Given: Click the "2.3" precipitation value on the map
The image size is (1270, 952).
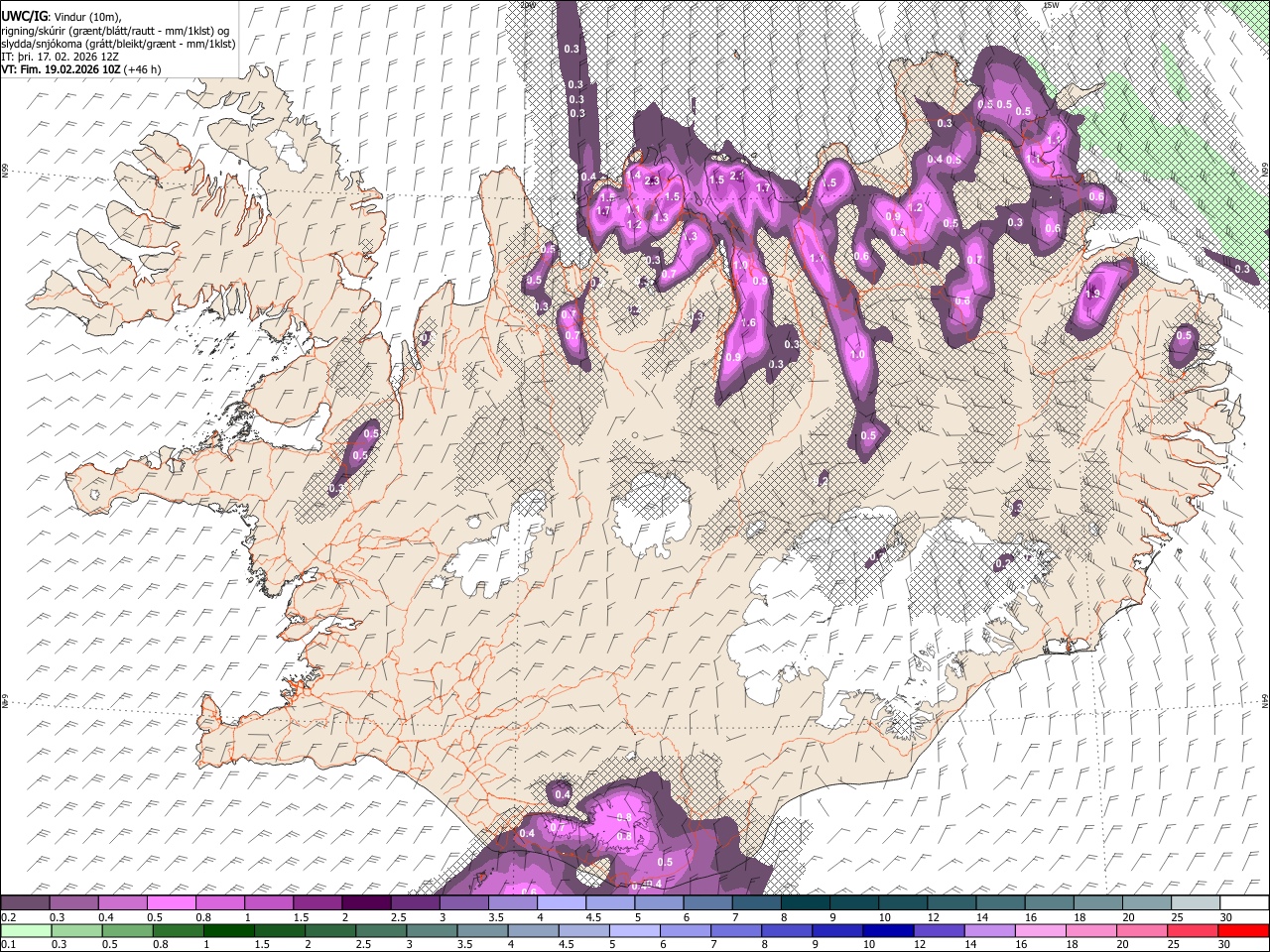Looking at the screenshot, I should tap(652, 180).
